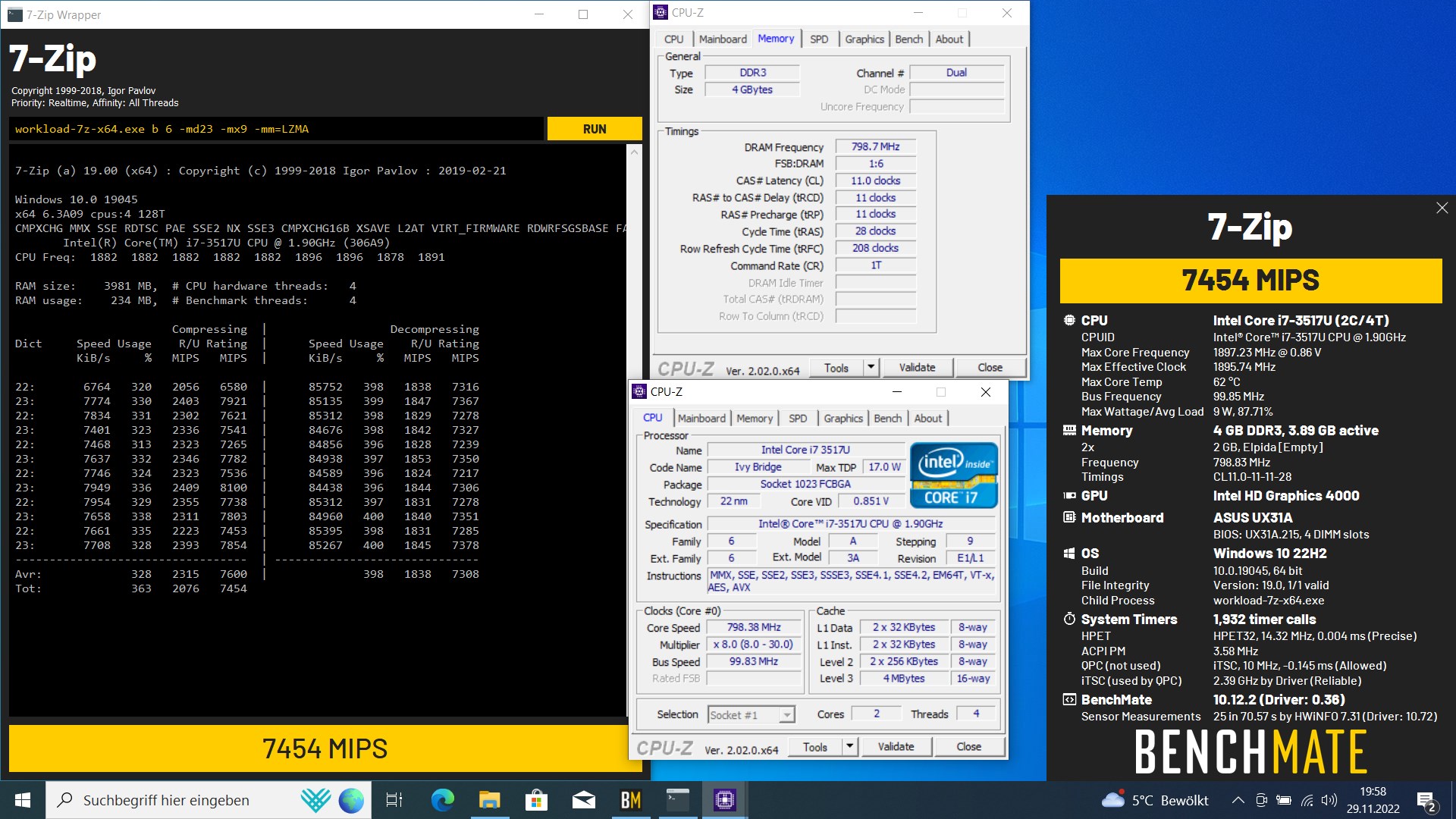Open Bench tab in lower CPU-Z window
The image size is (1456, 819).
point(888,419)
